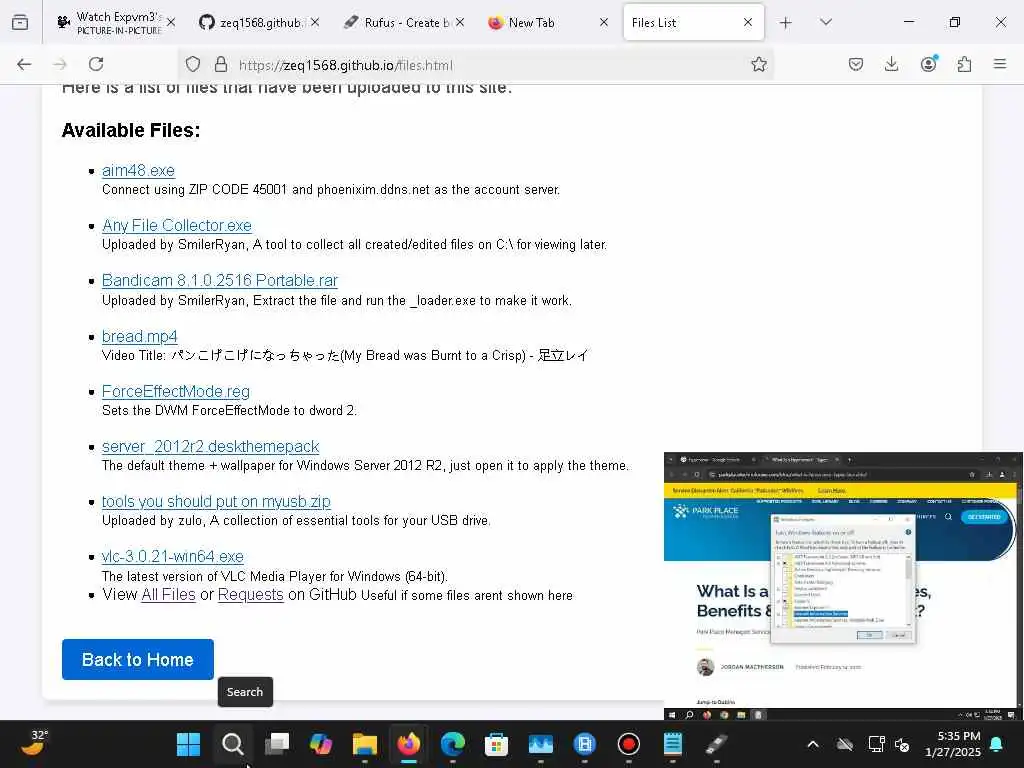Open the weather widget showing 32°
This screenshot has width=1024, height=768.
click(x=34, y=743)
